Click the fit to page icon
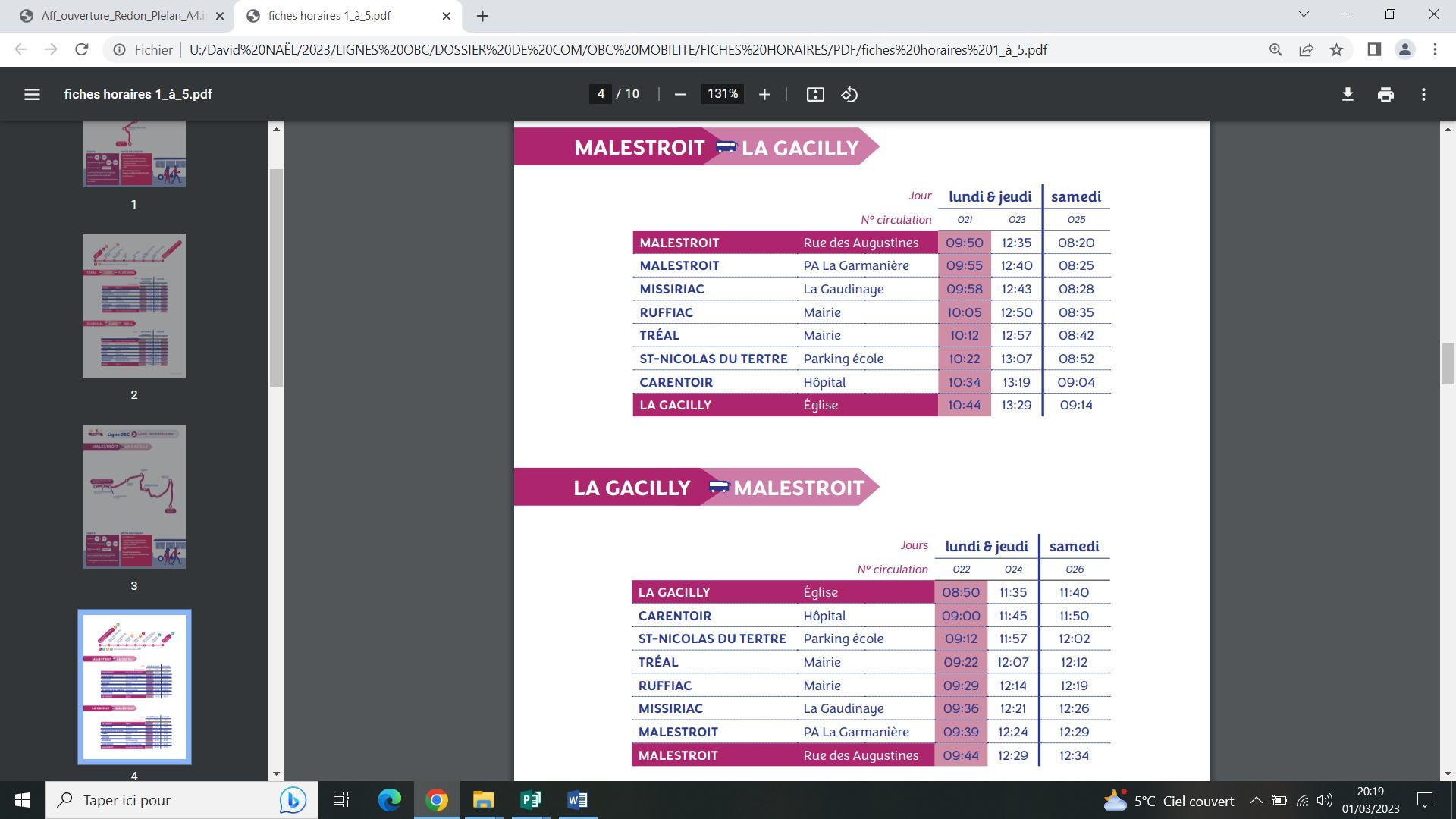 click(815, 94)
